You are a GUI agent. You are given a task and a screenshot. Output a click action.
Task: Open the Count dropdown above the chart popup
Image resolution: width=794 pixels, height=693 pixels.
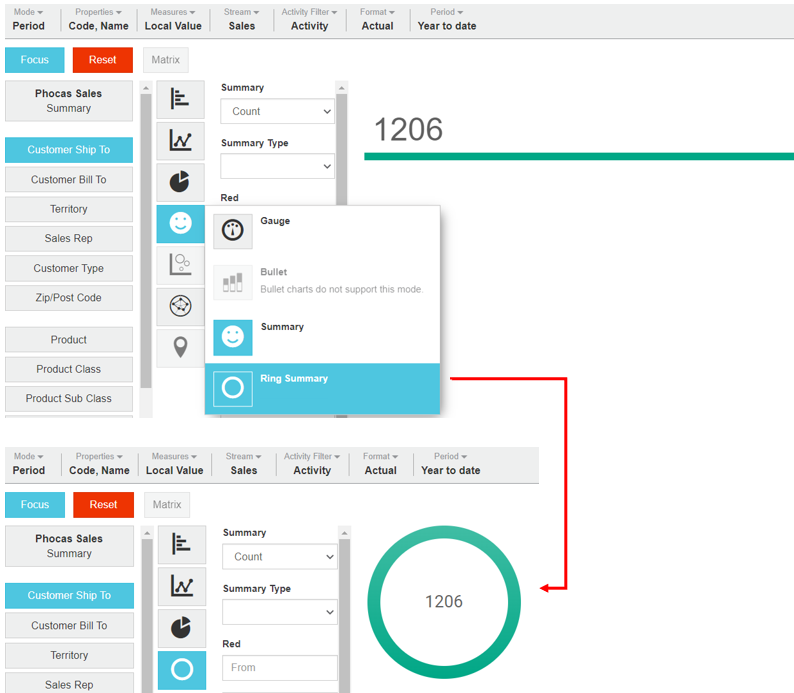click(x=276, y=111)
